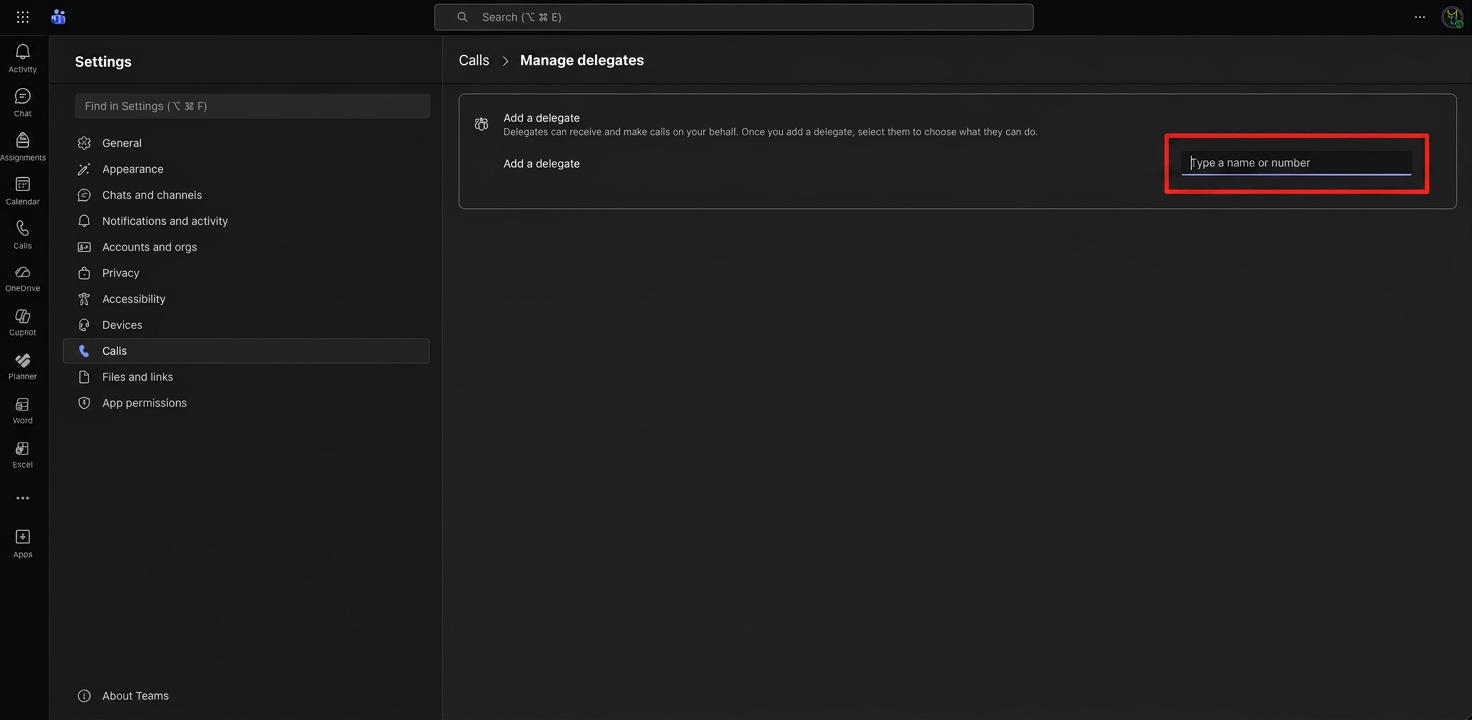Screen dimensions: 1472x720
Task: Open Chats and channels settings
Action: pos(246,195)
